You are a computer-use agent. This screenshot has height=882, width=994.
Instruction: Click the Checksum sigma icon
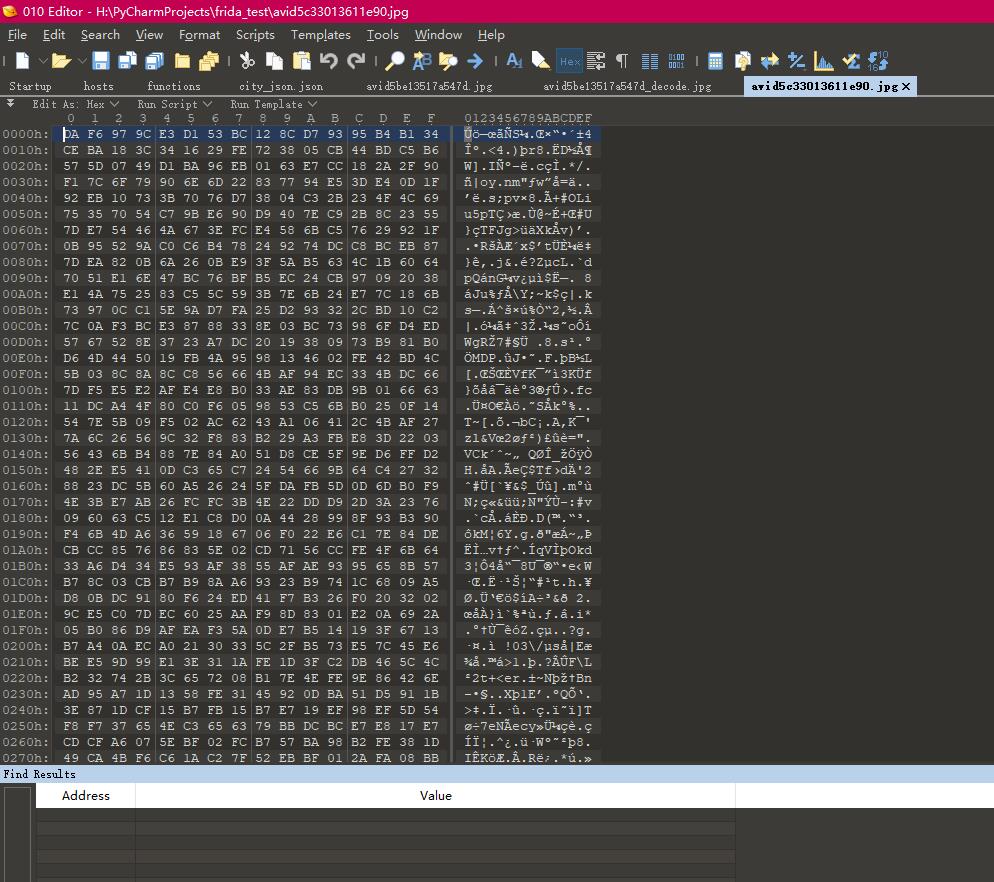(x=851, y=61)
